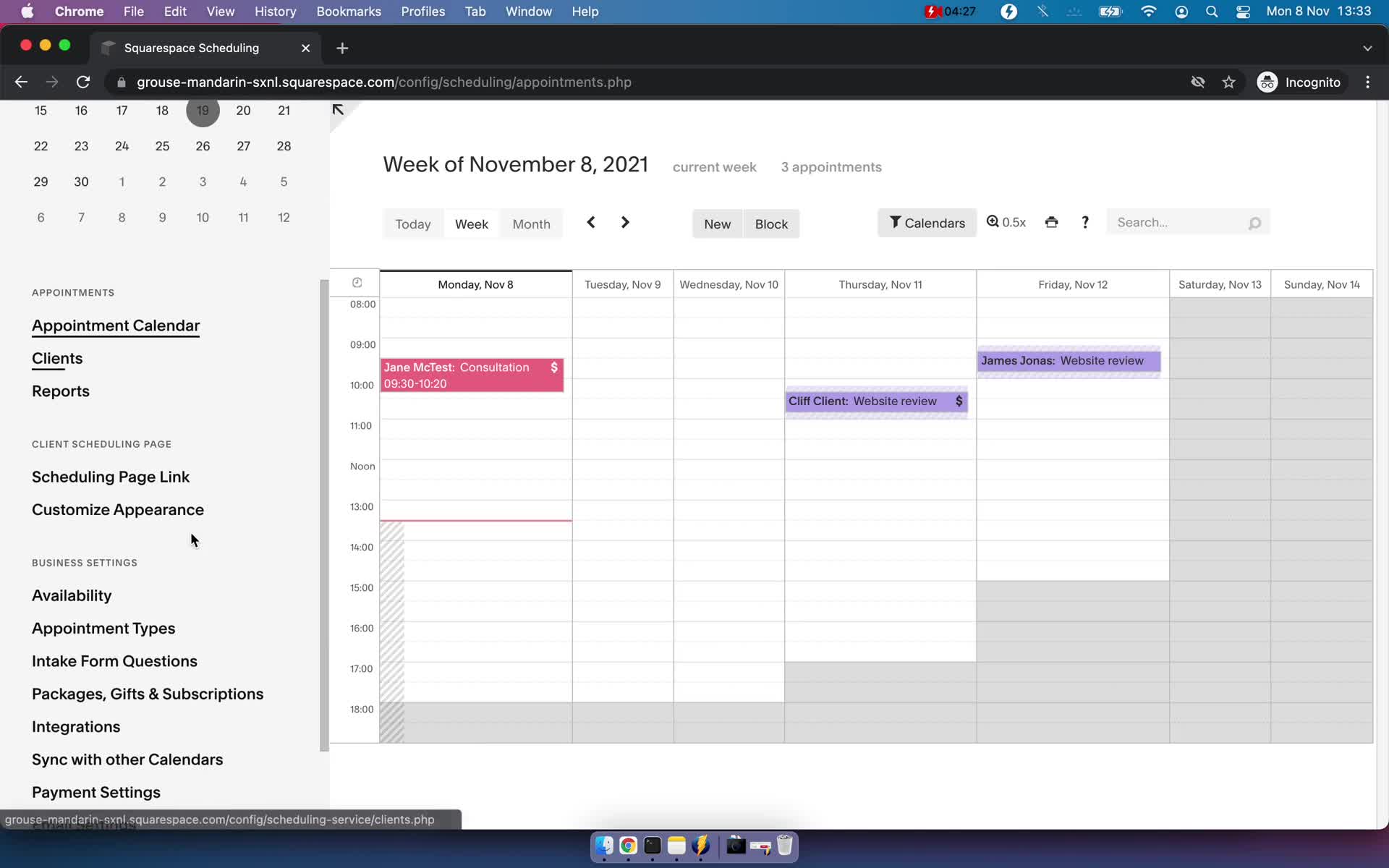Open Trash in the dock
The height and width of the screenshot is (868, 1389).
tap(785, 846)
